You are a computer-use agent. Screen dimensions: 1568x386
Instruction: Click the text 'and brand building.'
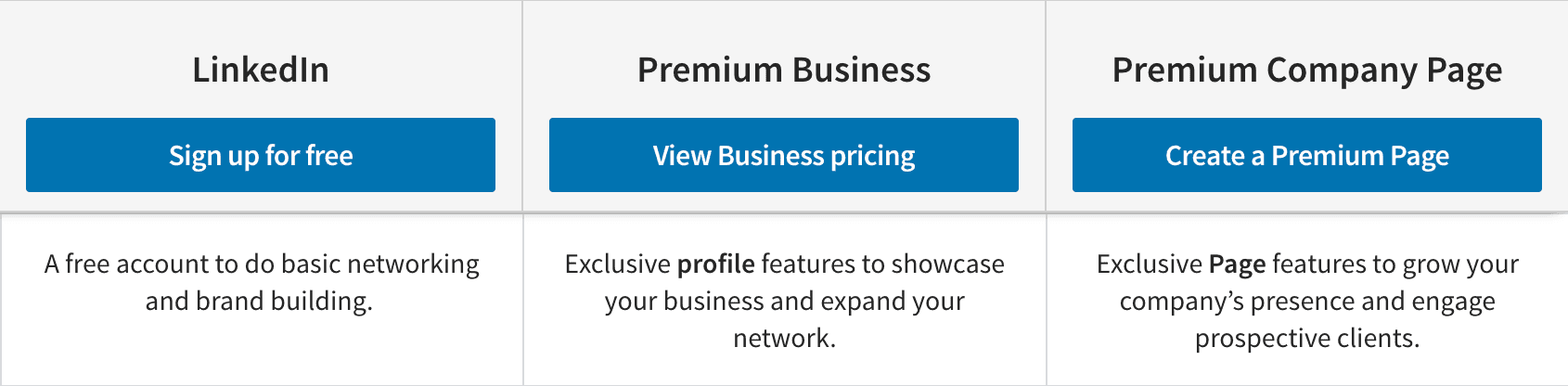[x=259, y=301]
